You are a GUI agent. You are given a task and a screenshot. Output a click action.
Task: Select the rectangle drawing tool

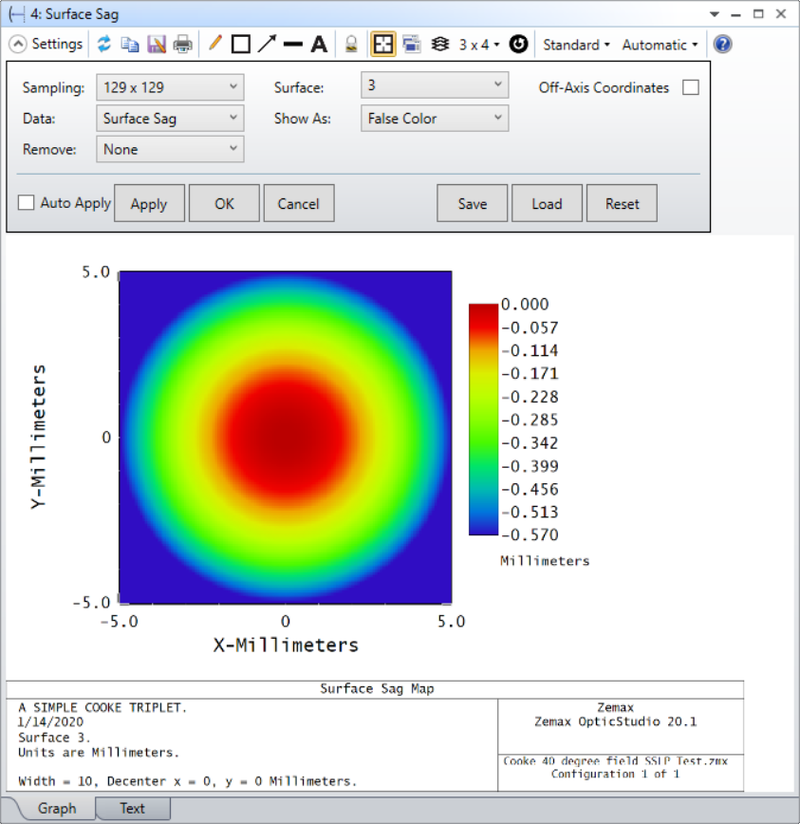(240, 44)
